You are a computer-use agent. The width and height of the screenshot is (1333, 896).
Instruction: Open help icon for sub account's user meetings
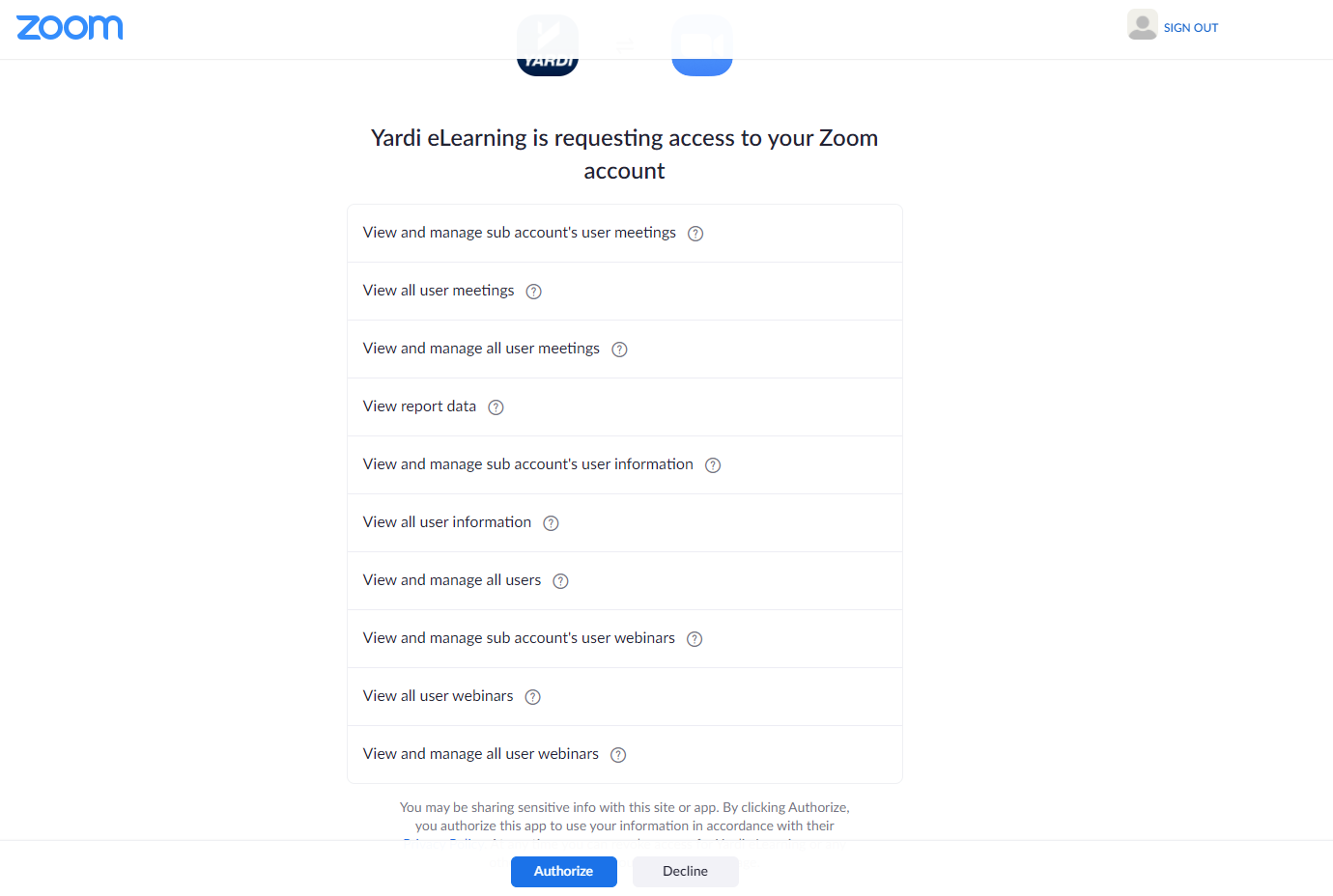coord(695,234)
